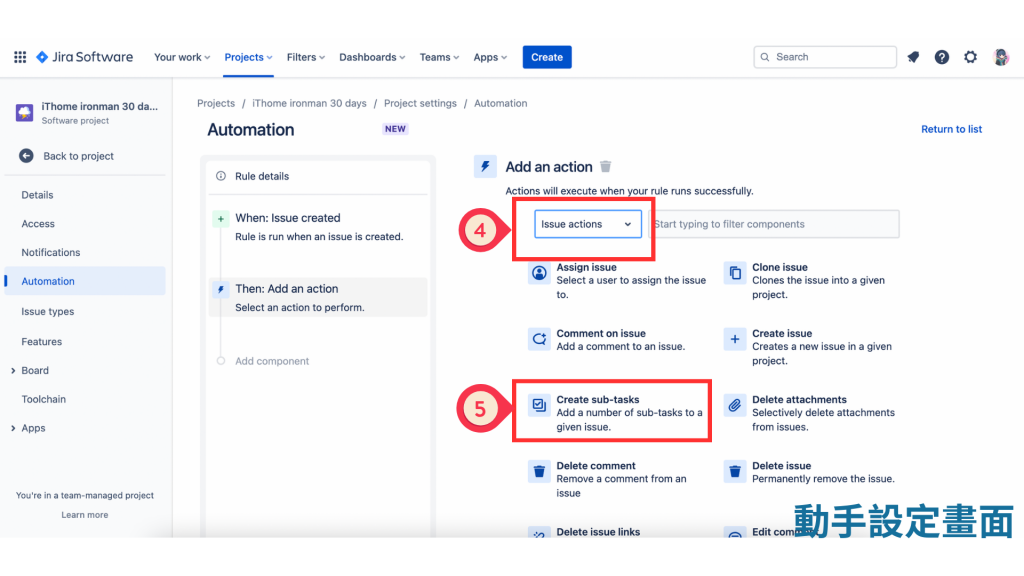The image size is (1024, 576).
Task: Click the search magnifier icon
Action: coord(765,57)
